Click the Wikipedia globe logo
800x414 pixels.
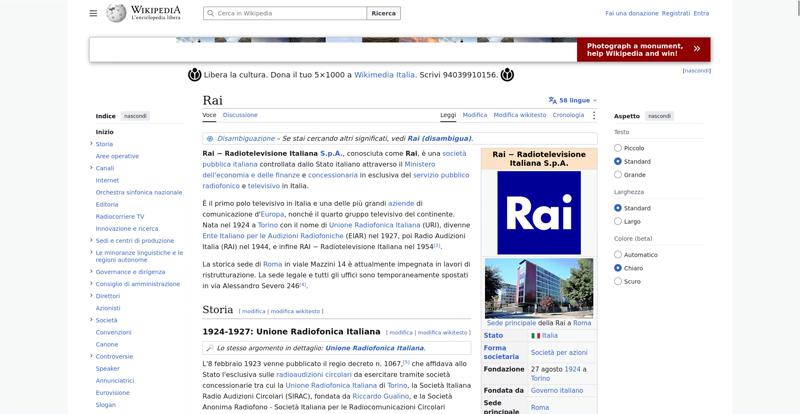point(116,13)
